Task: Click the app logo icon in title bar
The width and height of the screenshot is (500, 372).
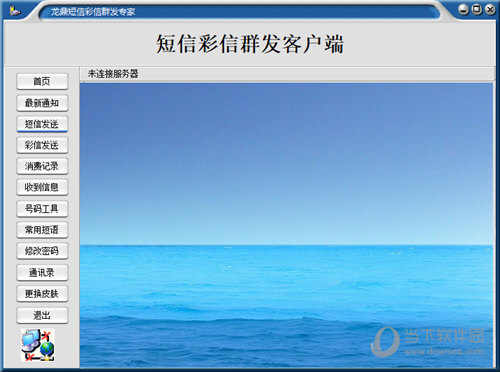Action: [x=15, y=11]
